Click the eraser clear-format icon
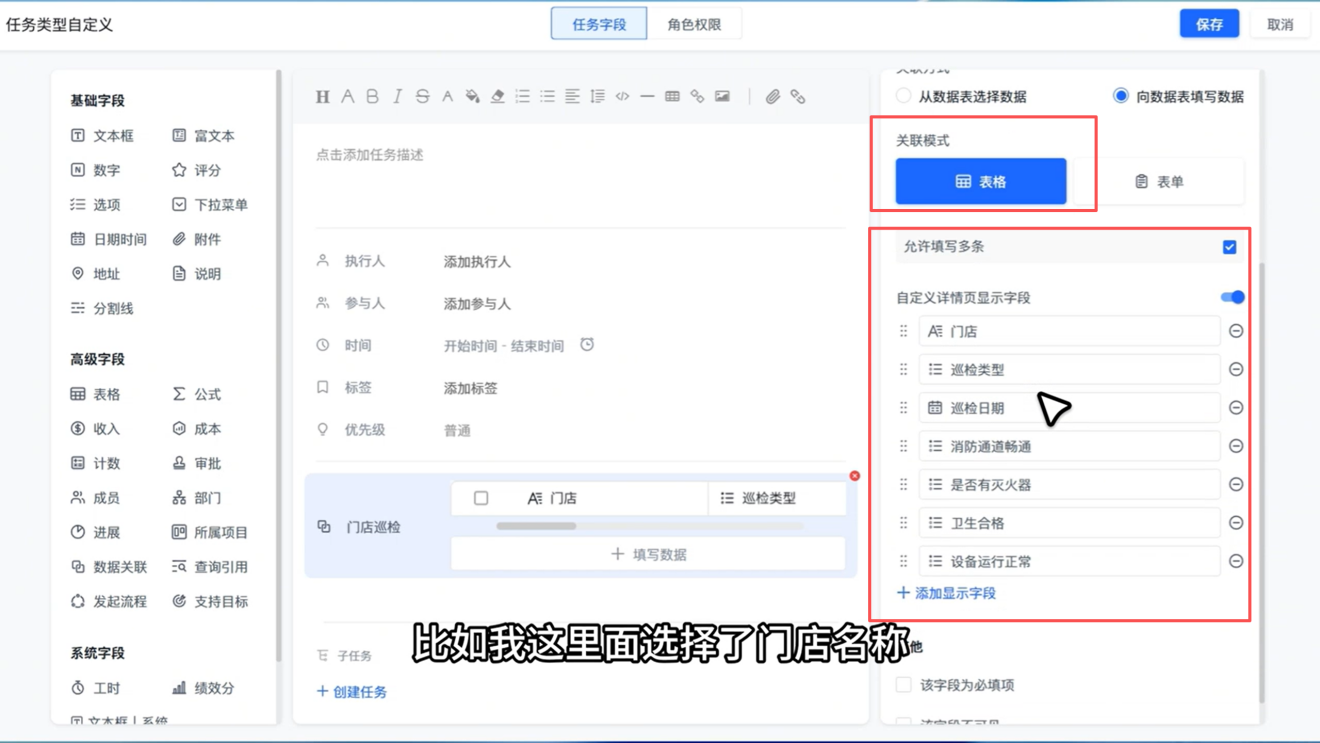 click(497, 97)
